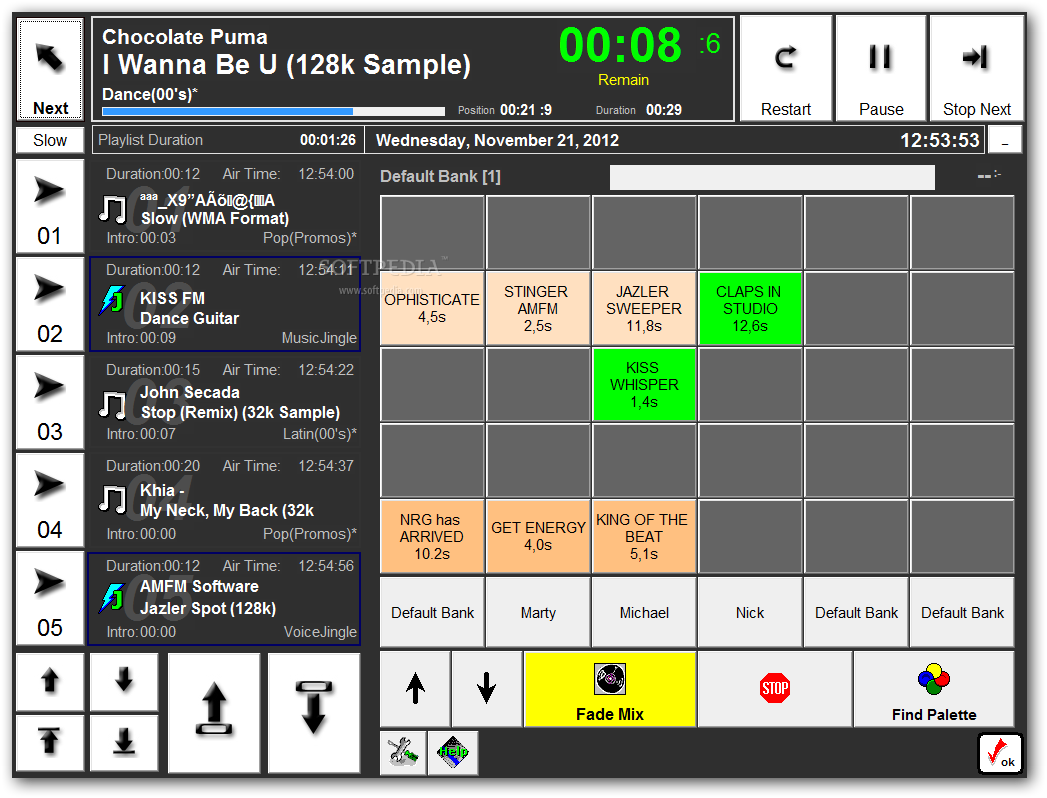Move playlist item down one with small arrow

(124, 682)
